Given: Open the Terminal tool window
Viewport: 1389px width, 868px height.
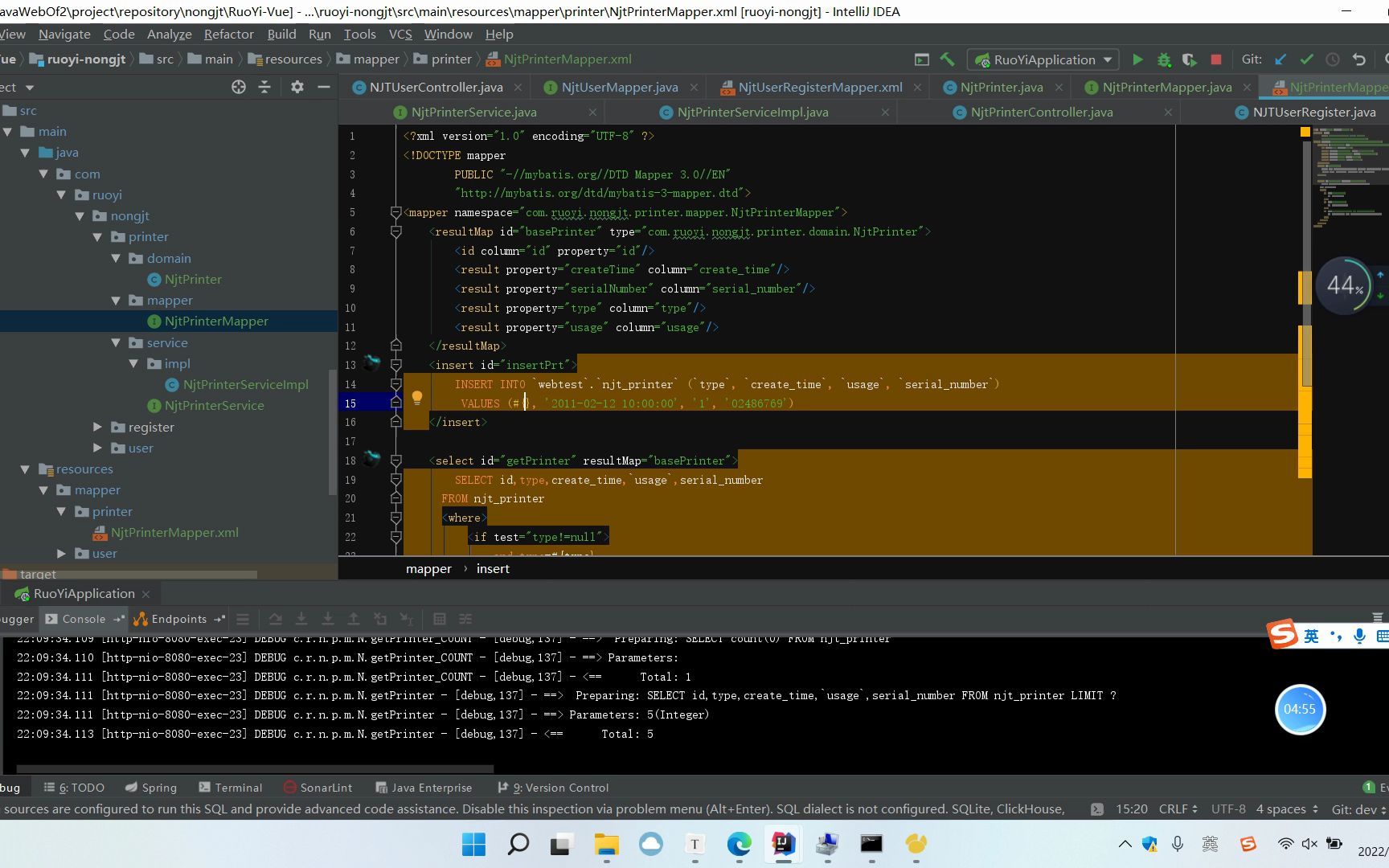Looking at the screenshot, I should point(230,788).
